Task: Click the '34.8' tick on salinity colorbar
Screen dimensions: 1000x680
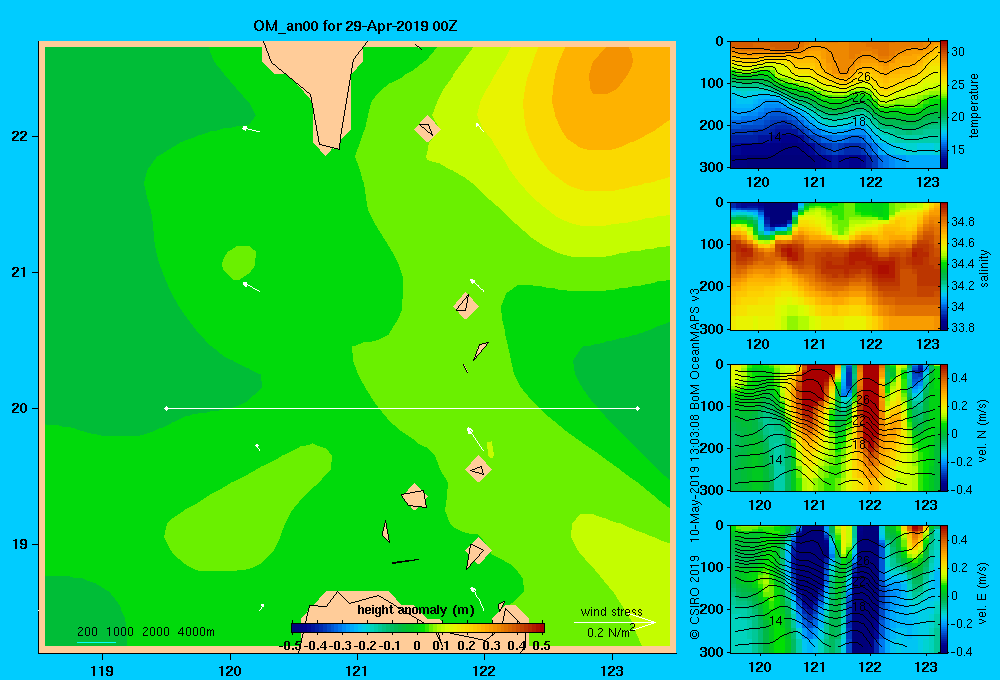Action: point(962,221)
